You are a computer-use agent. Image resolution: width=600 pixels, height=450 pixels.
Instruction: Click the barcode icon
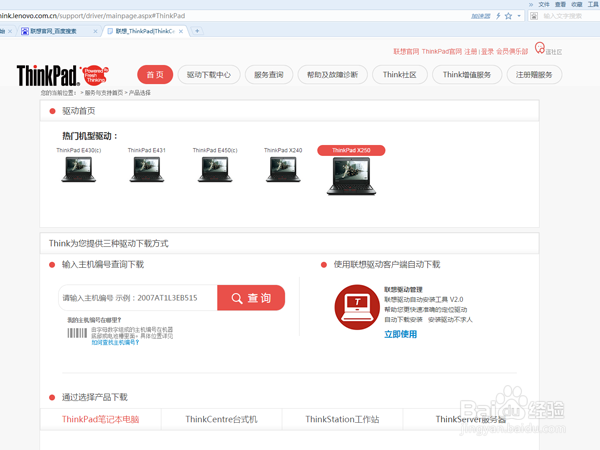coord(77,333)
